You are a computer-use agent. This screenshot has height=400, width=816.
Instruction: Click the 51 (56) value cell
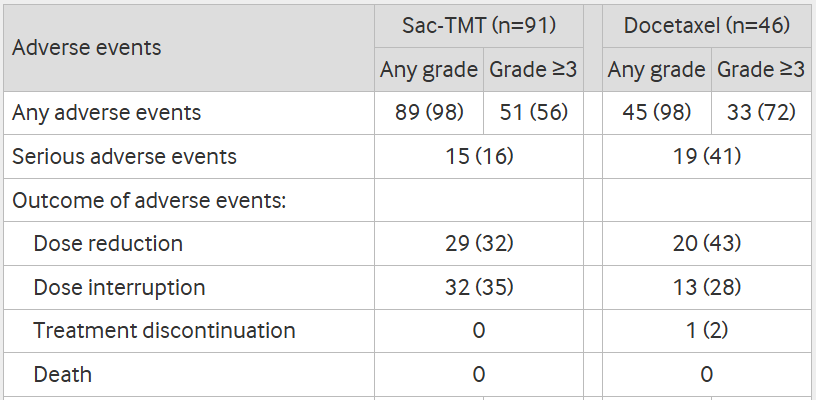point(533,113)
